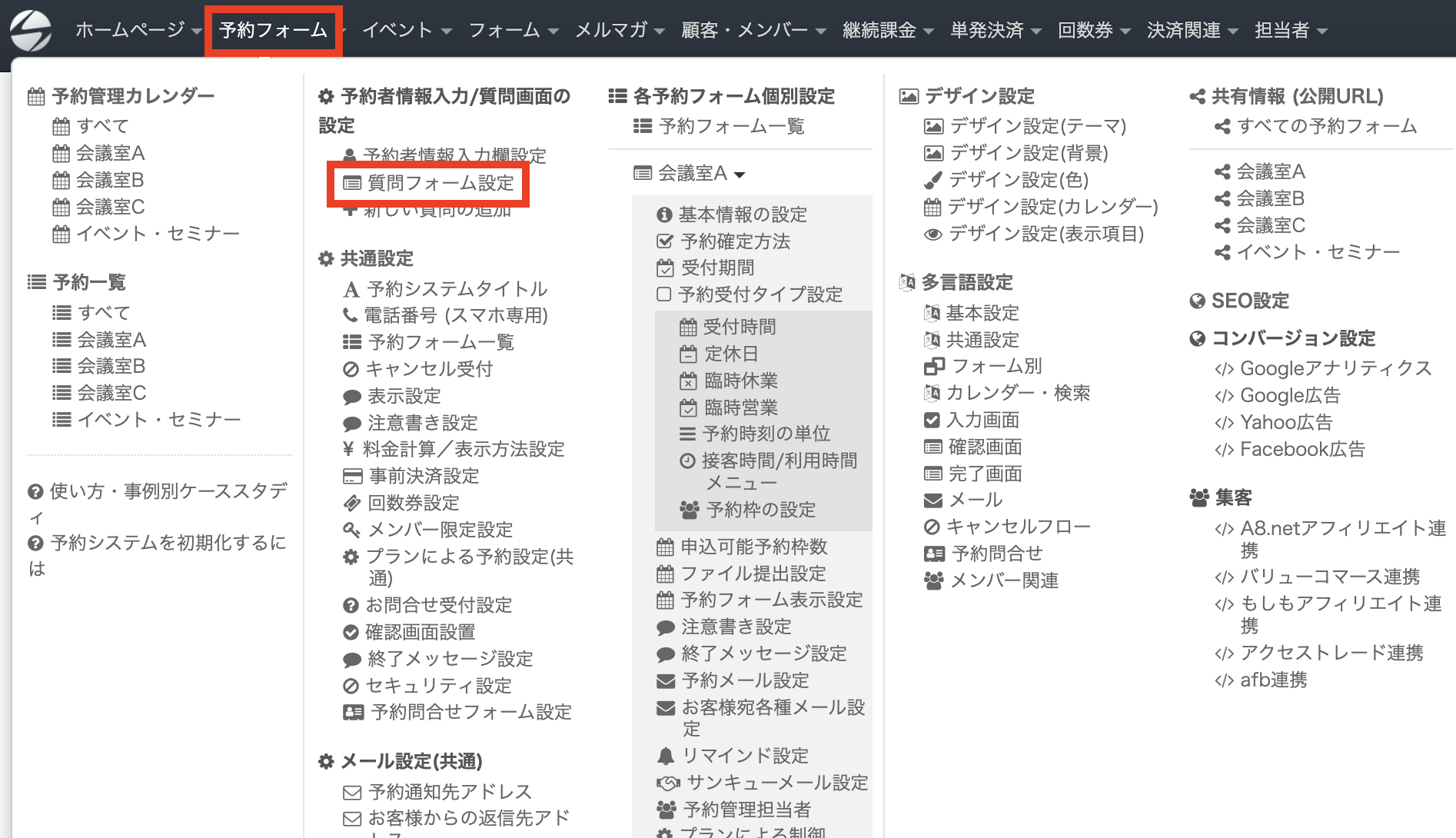
Task: Click the share icon beside すべての予約フォーム
Action: pos(1222,127)
